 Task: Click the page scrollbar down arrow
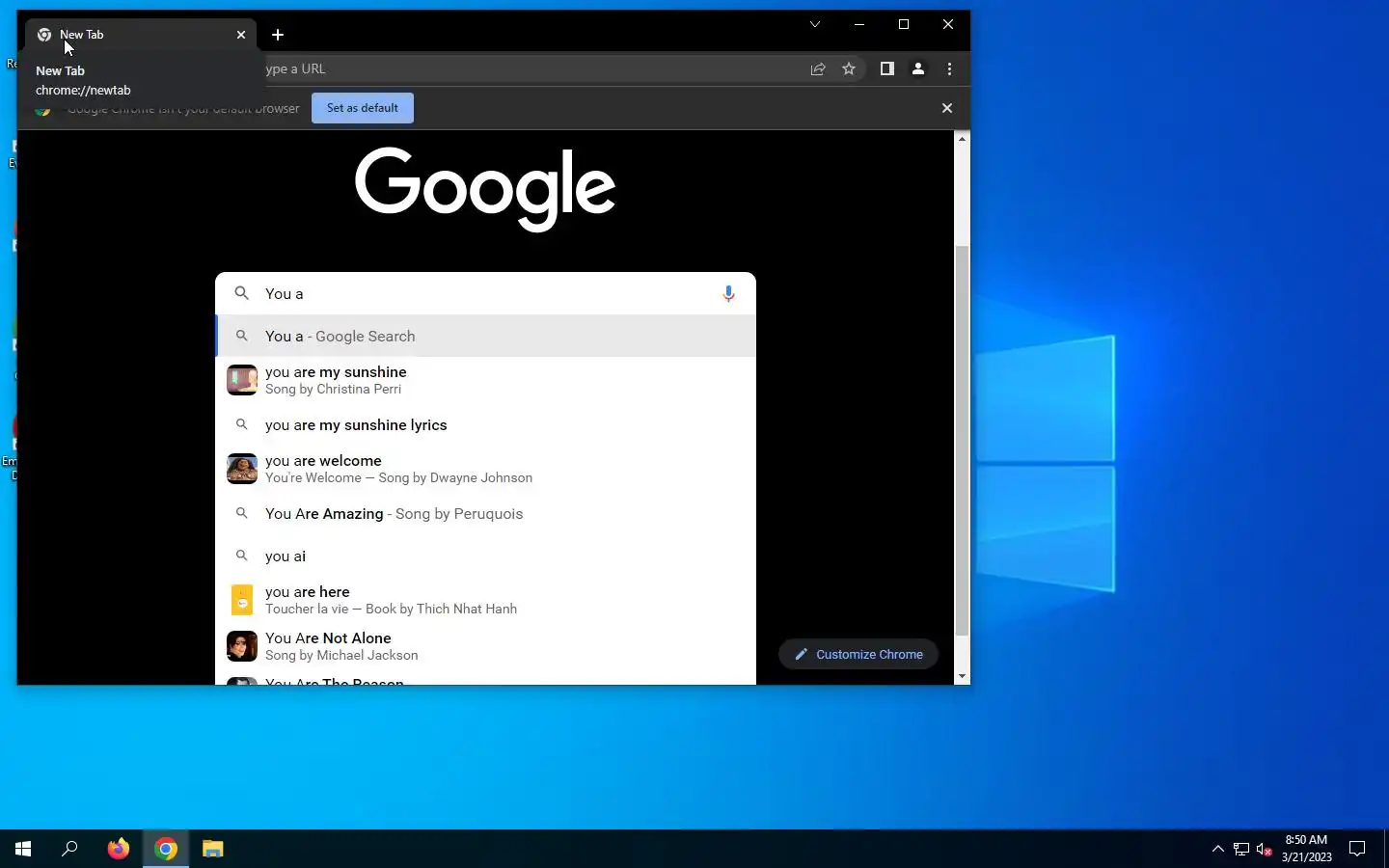[962, 677]
